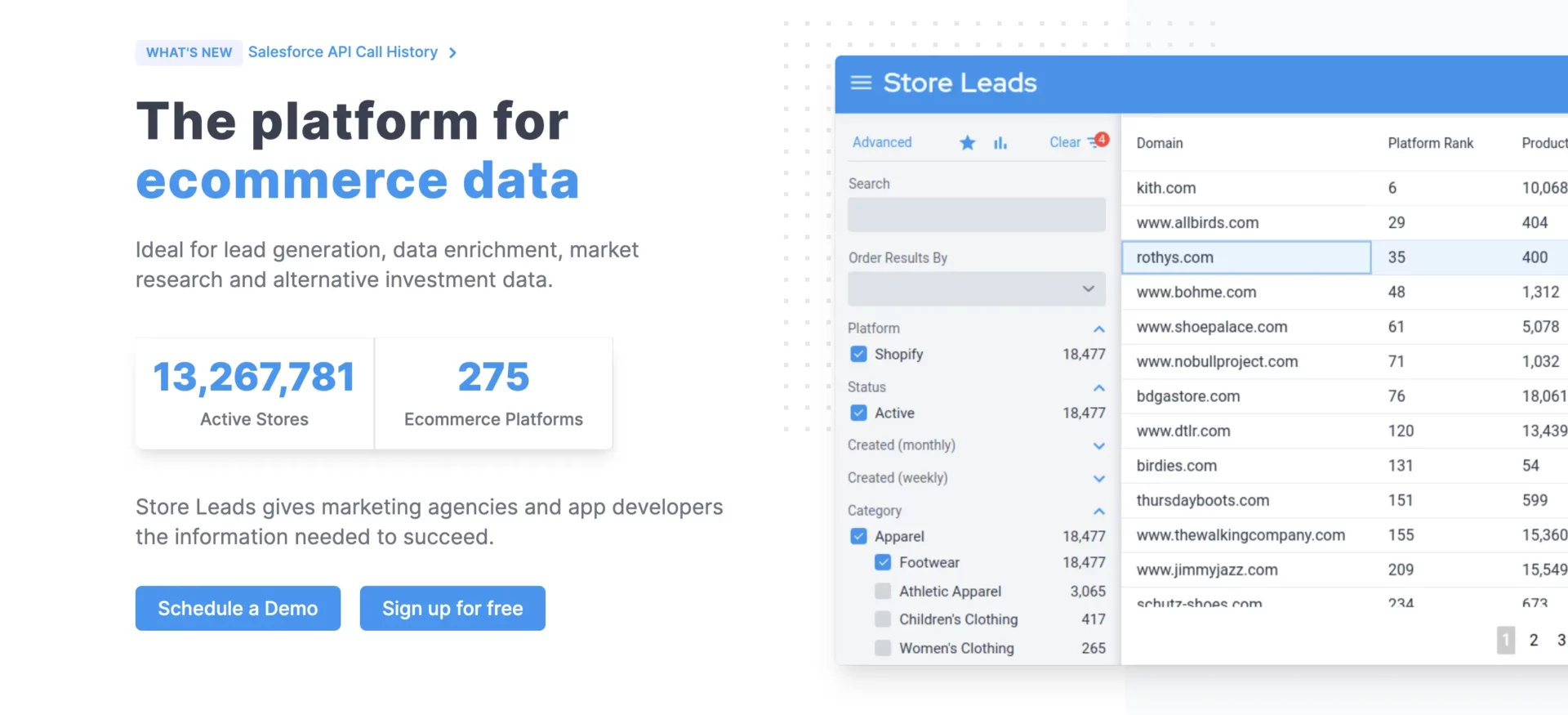Sort by the Platform Rank column header

point(1431,143)
